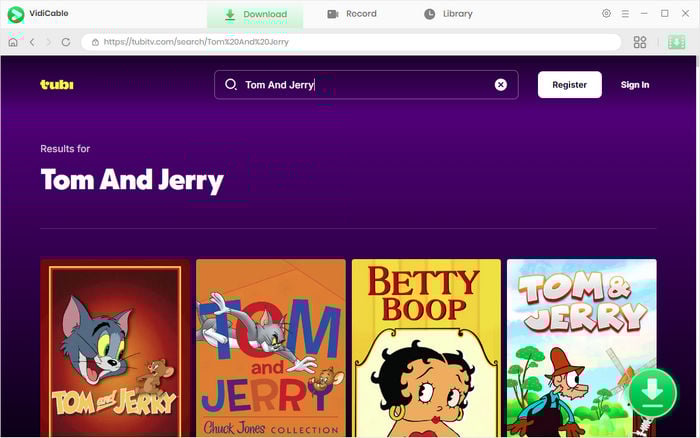This screenshot has height=438, width=700.
Task: Open the green download queue icon
Action: pos(676,42)
